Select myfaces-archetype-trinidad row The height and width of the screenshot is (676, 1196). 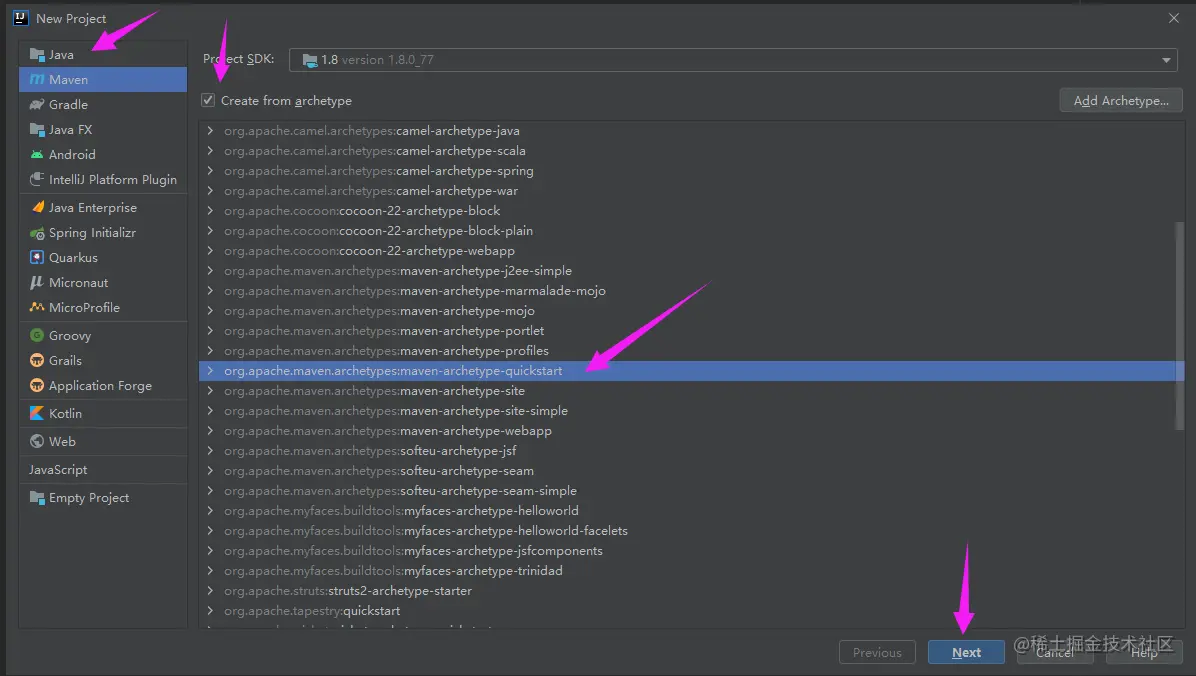coord(691,571)
